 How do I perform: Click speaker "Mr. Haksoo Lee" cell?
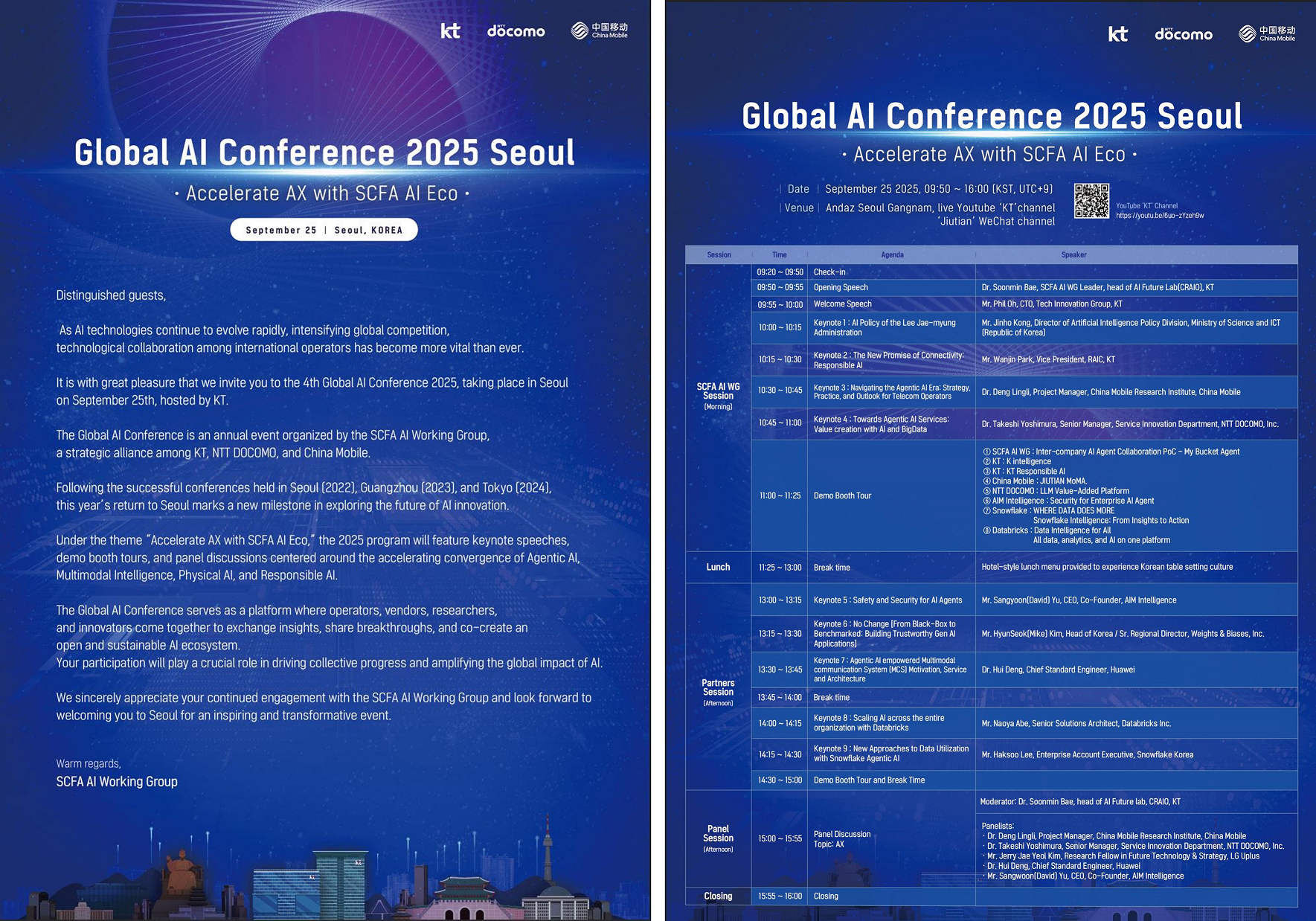(x=1137, y=754)
